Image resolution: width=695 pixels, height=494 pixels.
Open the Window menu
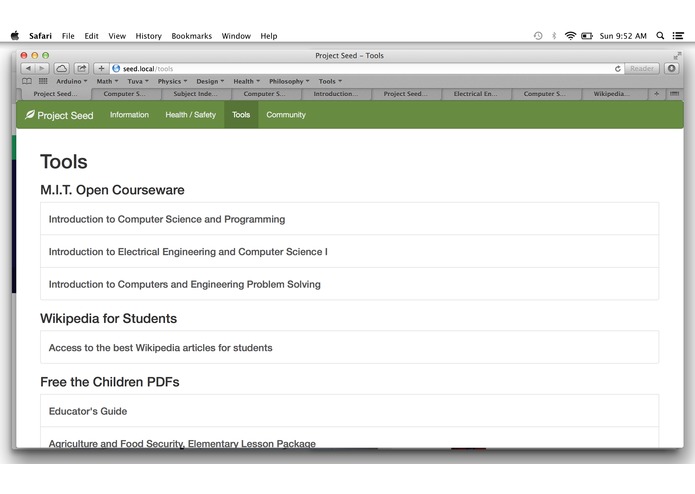236,36
